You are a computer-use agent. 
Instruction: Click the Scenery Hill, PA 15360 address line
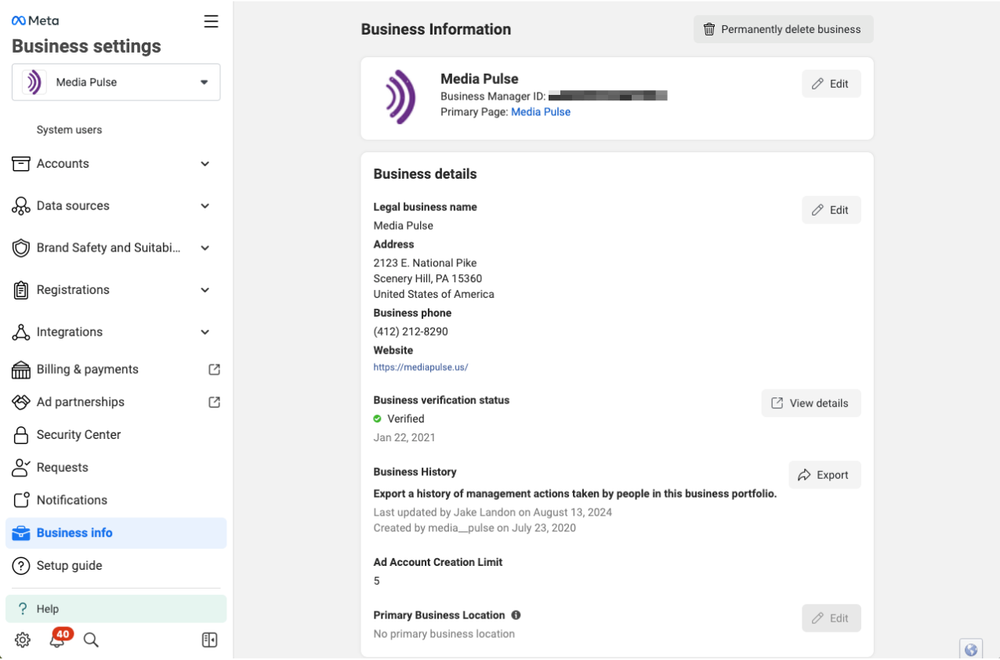pyautogui.click(x=427, y=279)
